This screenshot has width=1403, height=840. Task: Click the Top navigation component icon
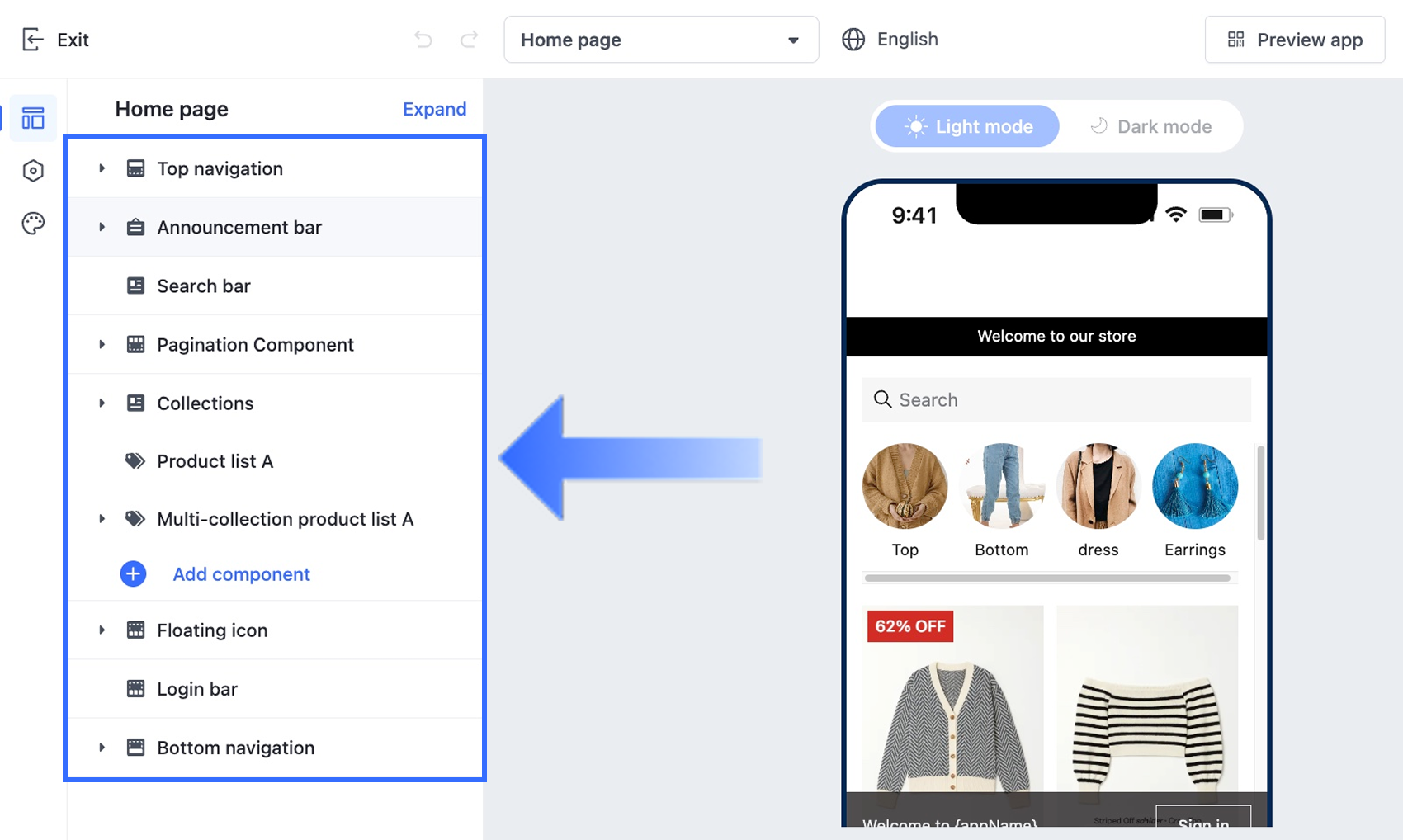point(135,168)
